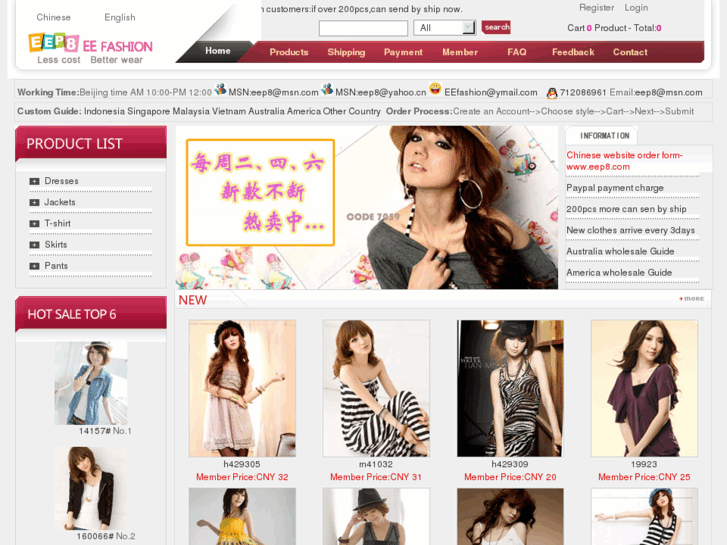727x545 pixels.
Task: Open the Singapore custom guide
Action: (x=148, y=111)
